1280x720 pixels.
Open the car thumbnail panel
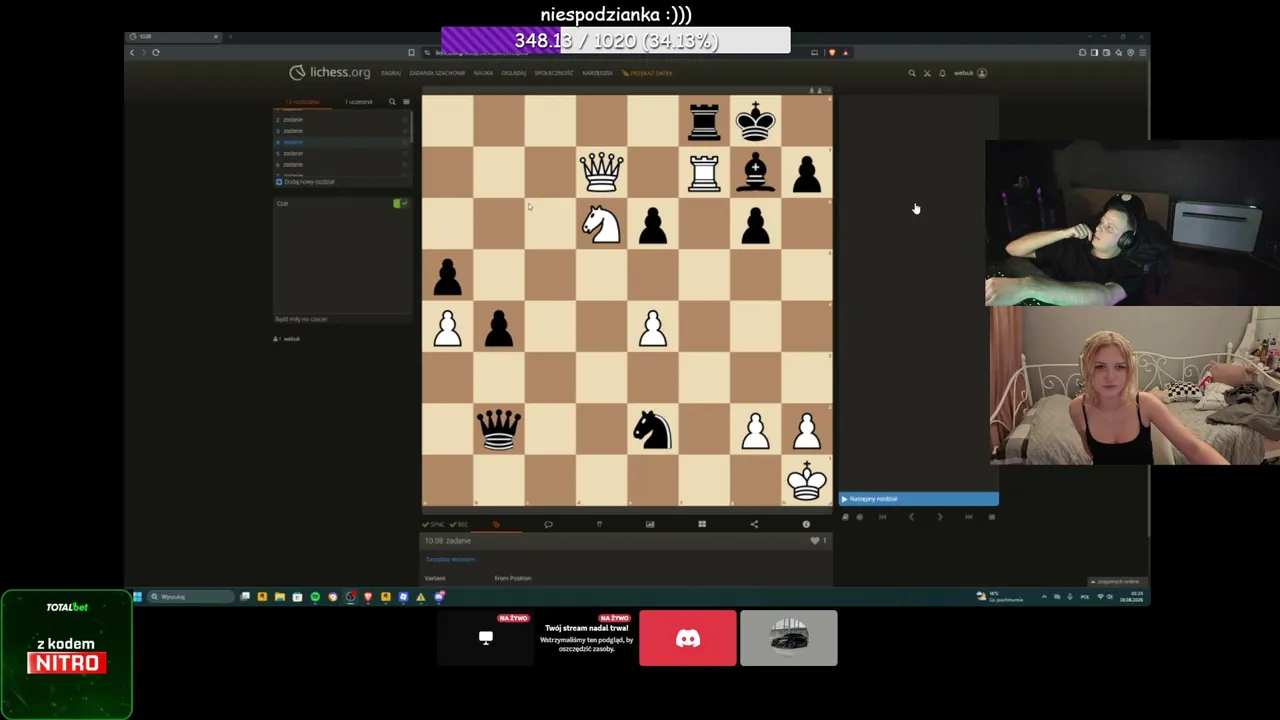[x=789, y=638]
